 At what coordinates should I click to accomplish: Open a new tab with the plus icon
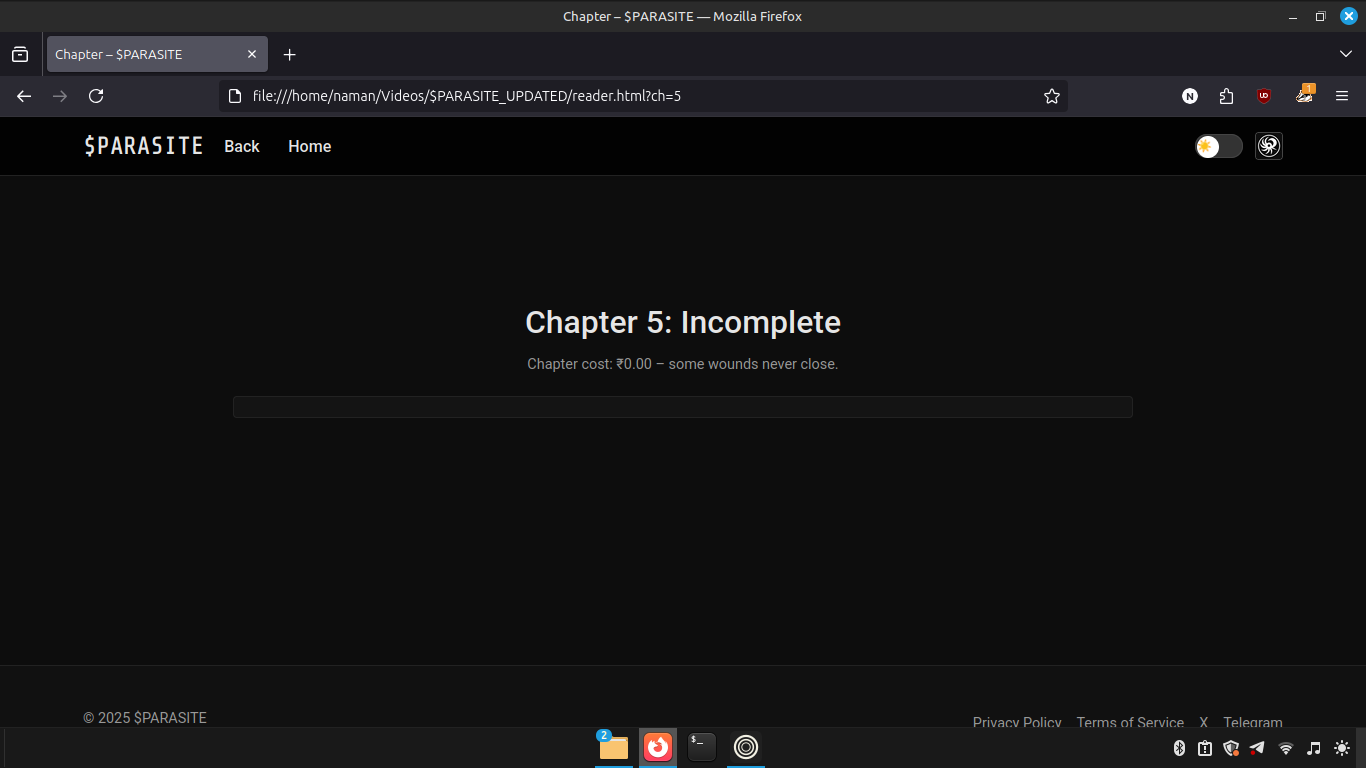point(289,54)
